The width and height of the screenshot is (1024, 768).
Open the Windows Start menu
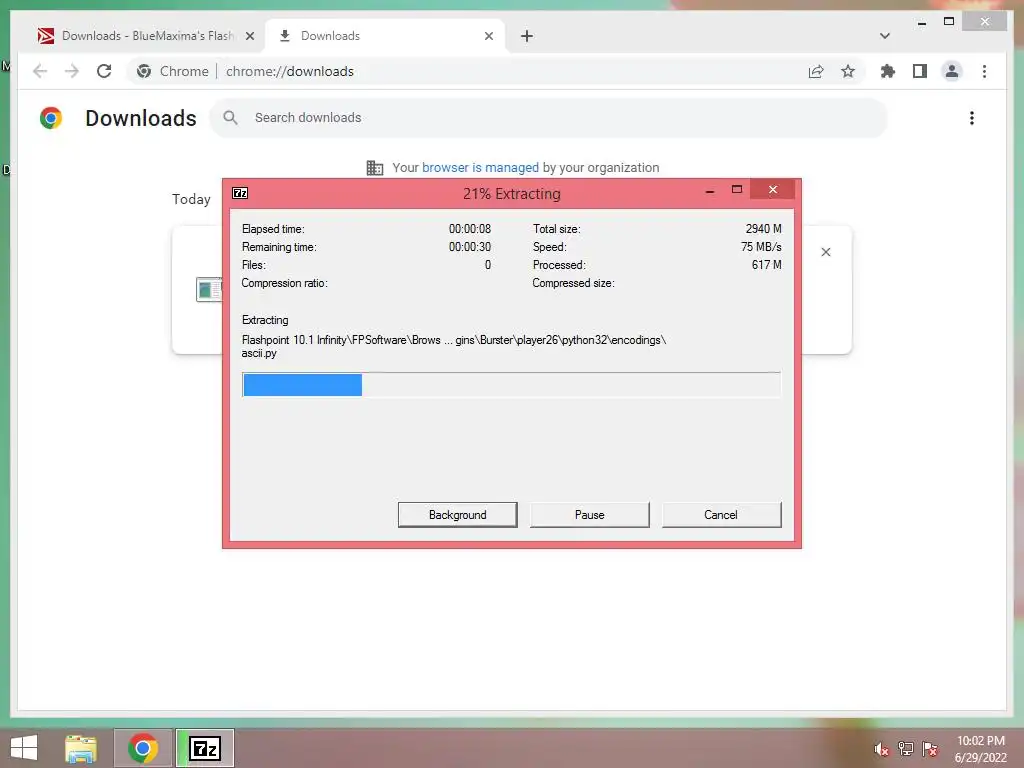pyautogui.click(x=24, y=748)
